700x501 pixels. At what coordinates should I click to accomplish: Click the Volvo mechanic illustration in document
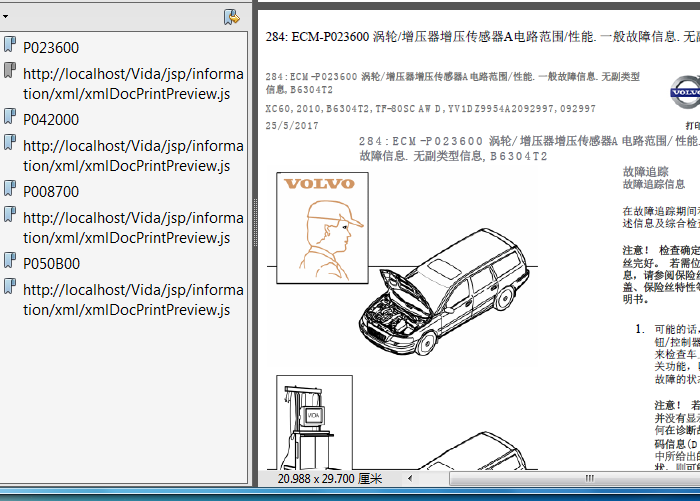tap(322, 228)
